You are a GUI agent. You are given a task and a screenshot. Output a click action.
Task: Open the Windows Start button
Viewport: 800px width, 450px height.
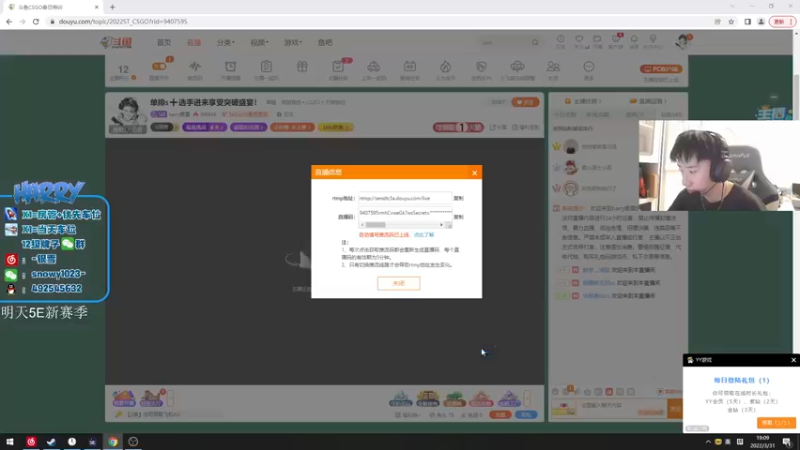[x=10, y=442]
